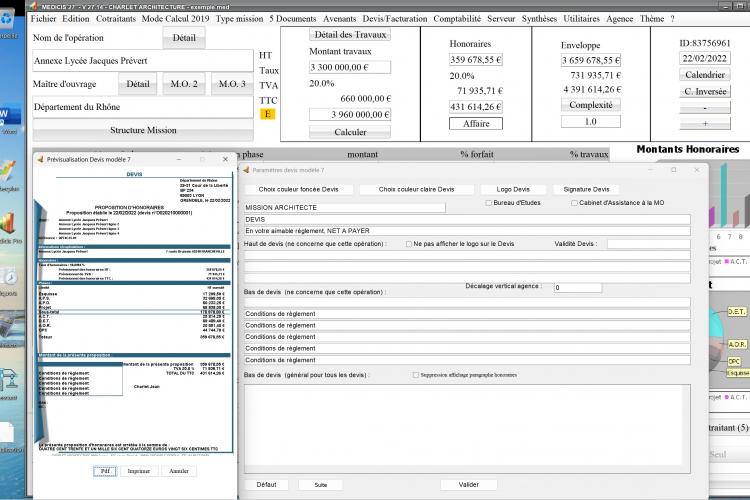Click the Valider button
The image size is (750, 500).
tap(469, 485)
